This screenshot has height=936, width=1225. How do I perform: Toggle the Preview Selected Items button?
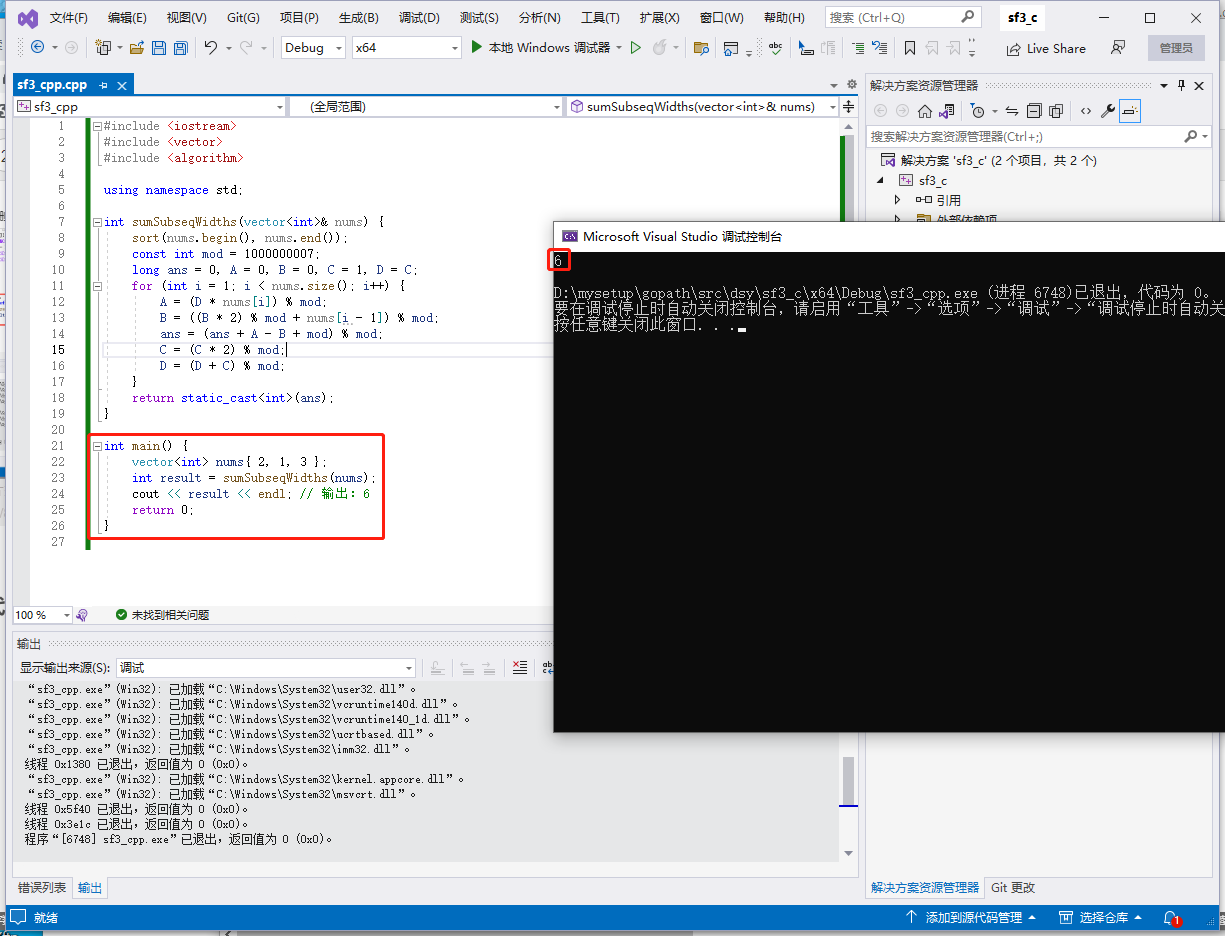(1130, 111)
